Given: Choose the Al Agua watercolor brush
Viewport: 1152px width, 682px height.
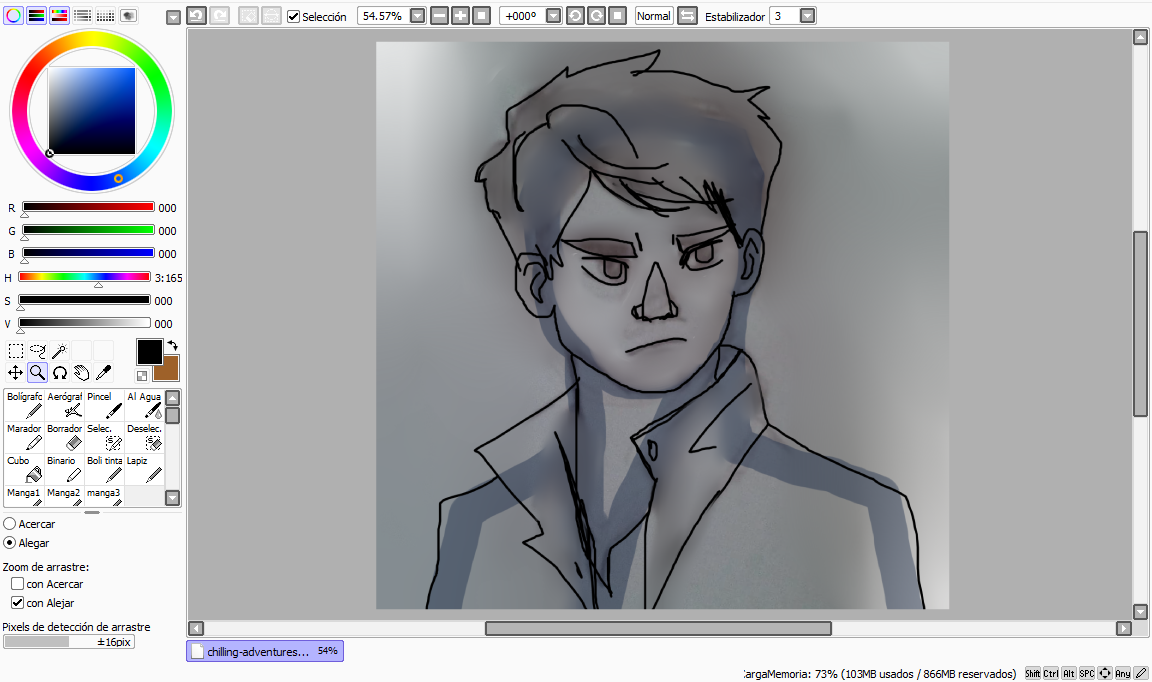Looking at the screenshot, I should coord(144,405).
